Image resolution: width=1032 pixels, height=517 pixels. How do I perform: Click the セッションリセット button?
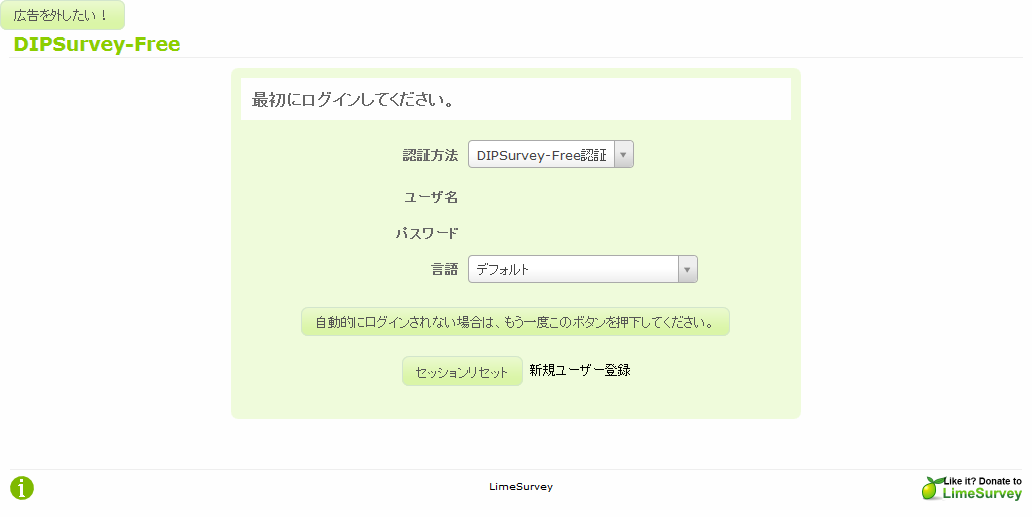click(x=462, y=372)
